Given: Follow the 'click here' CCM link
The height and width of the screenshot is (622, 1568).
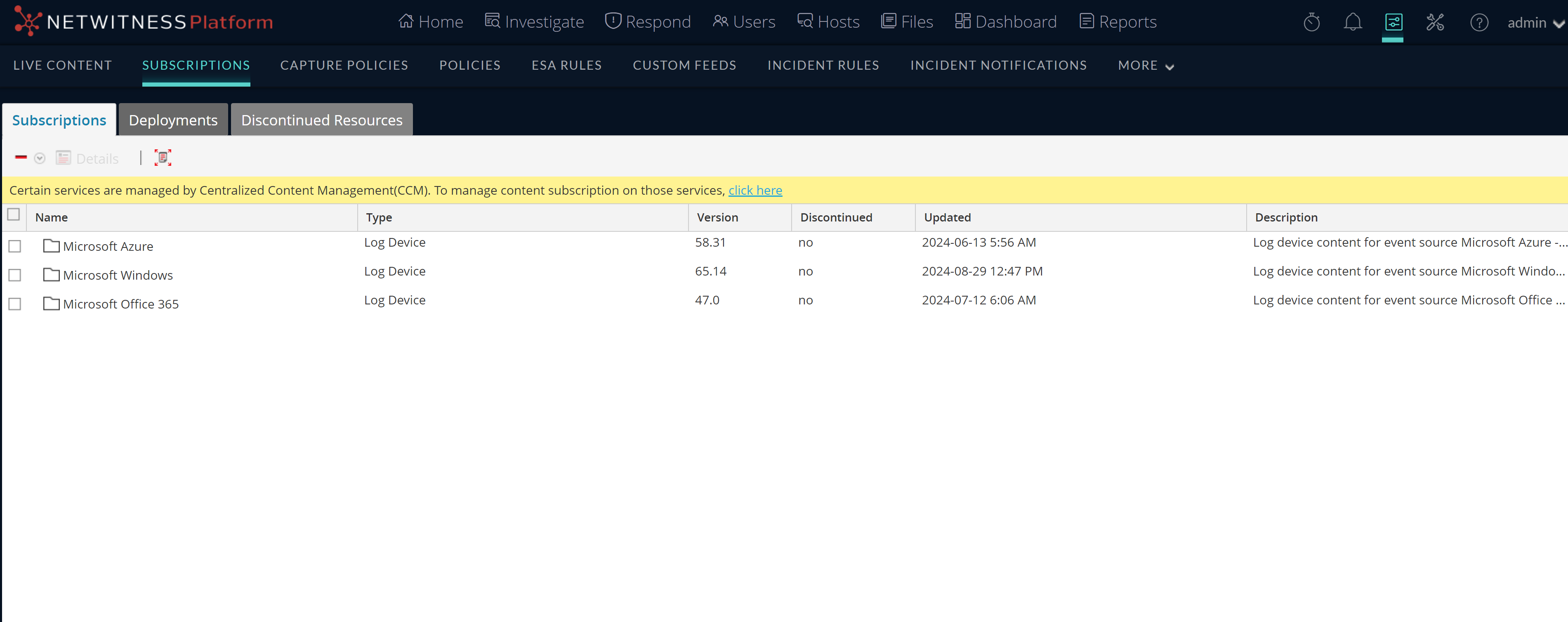Looking at the screenshot, I should (755, 191).
